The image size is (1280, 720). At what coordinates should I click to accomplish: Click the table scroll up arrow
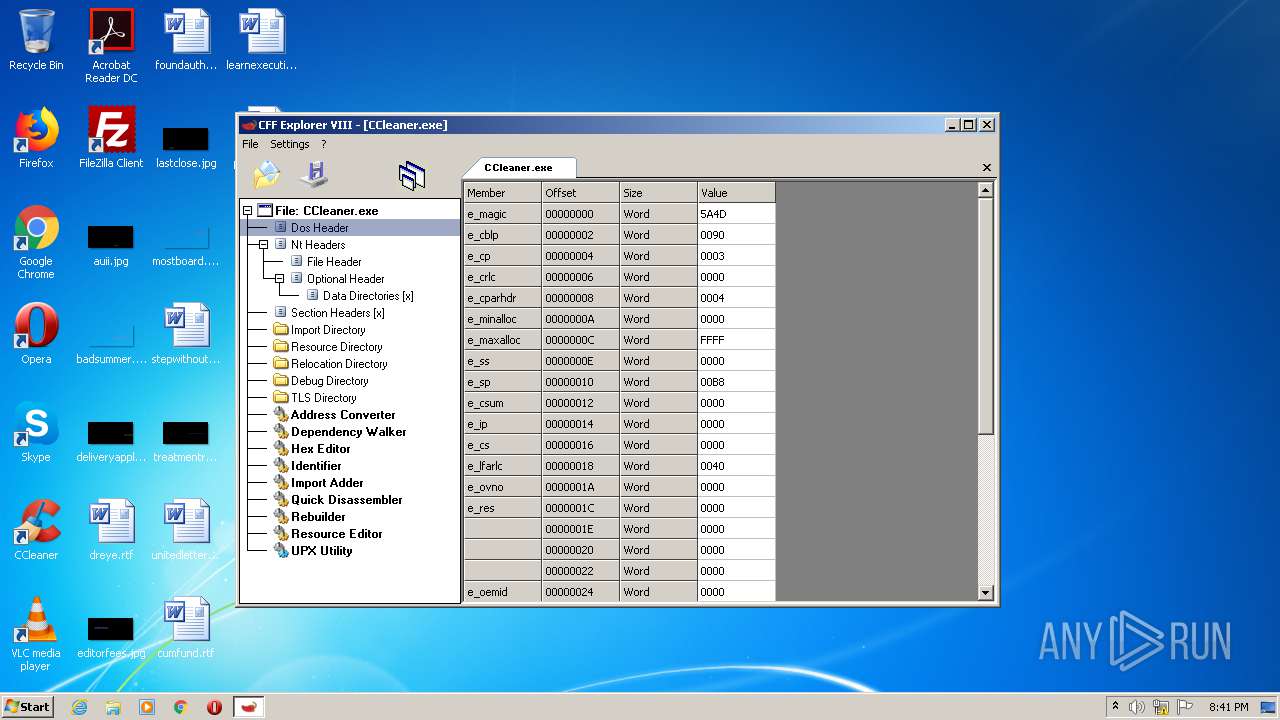(985, 190)
